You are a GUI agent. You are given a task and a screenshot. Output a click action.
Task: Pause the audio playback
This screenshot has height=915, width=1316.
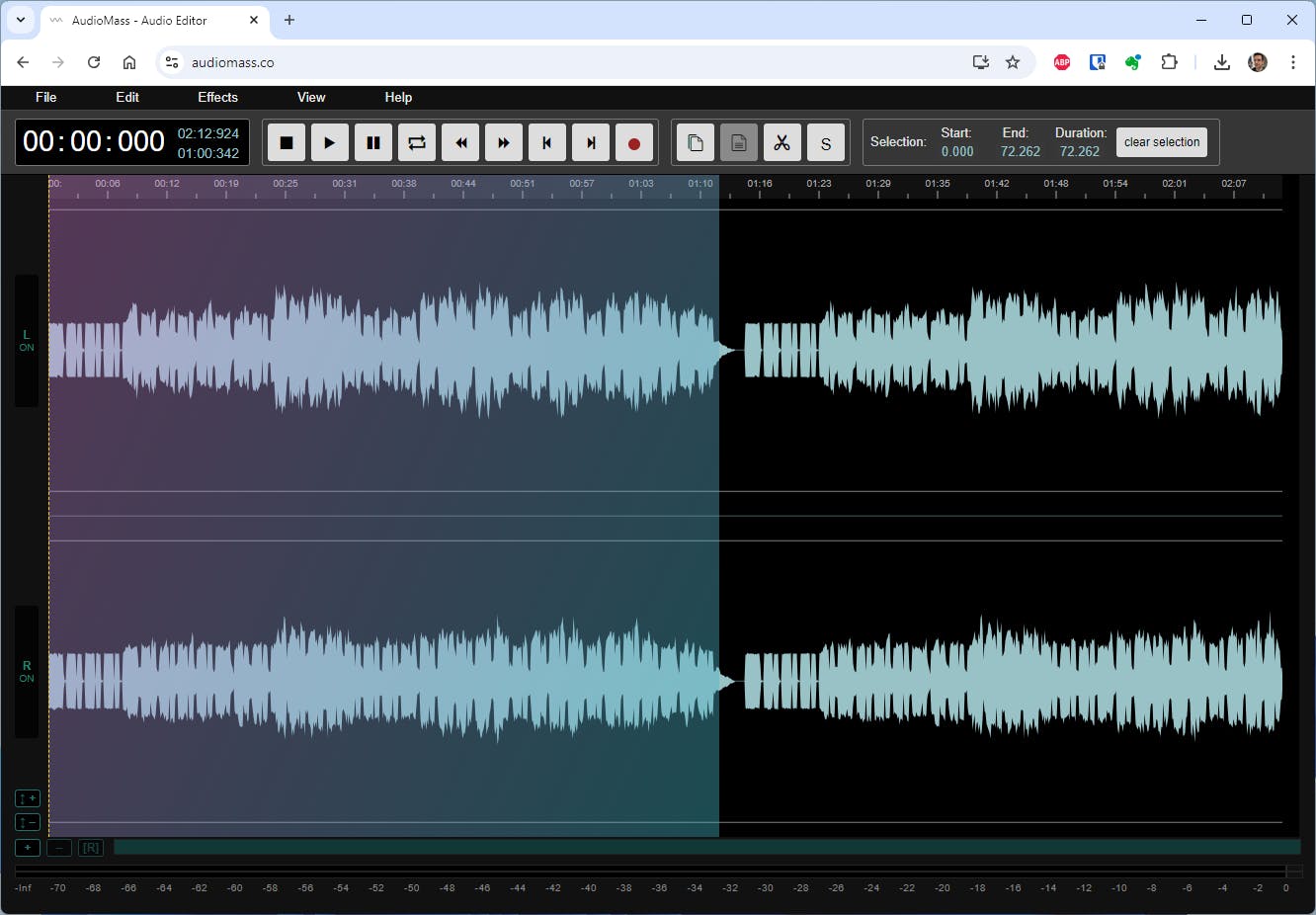click(373, 143)
